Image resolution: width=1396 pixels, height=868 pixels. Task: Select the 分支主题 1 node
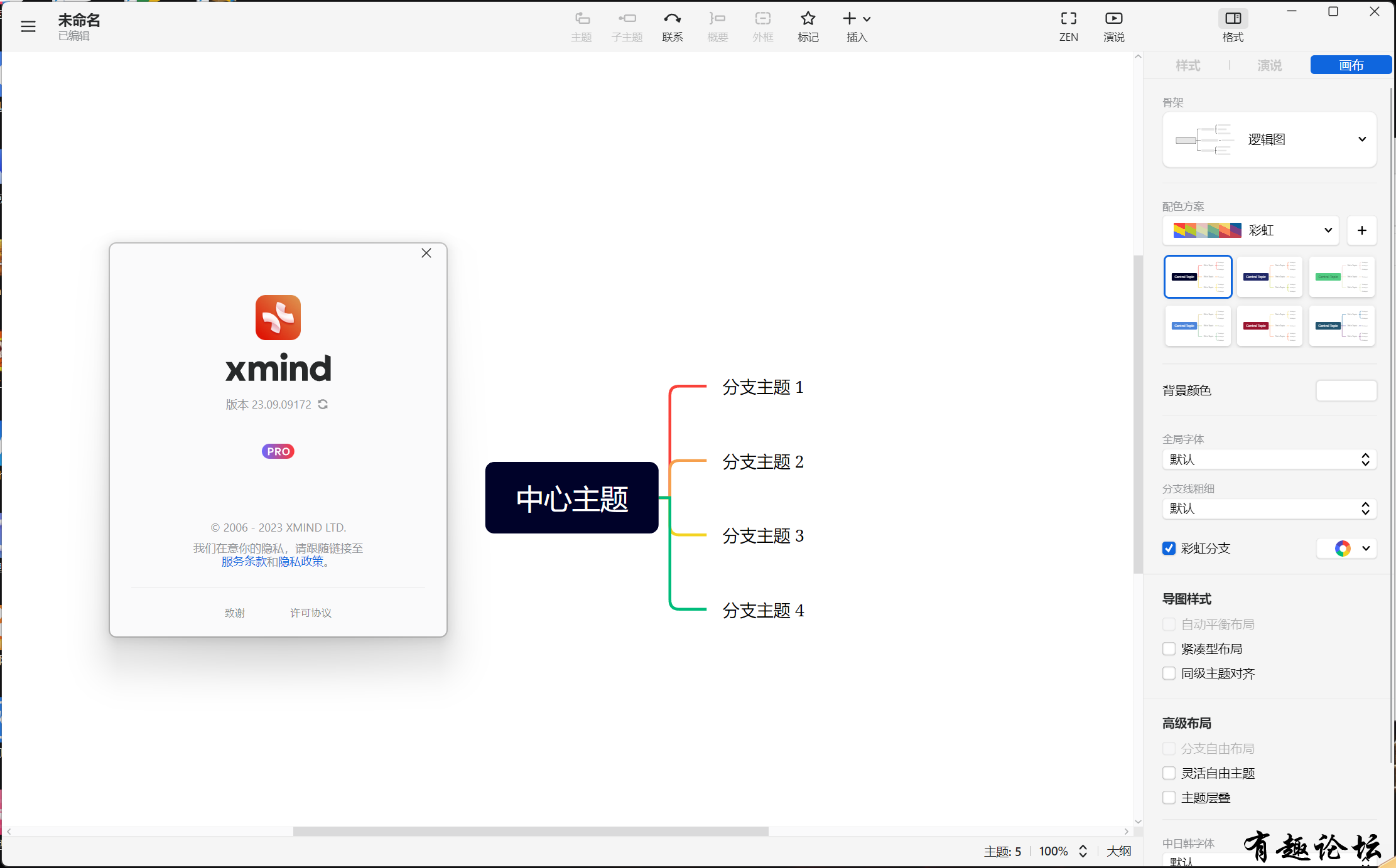763,387
